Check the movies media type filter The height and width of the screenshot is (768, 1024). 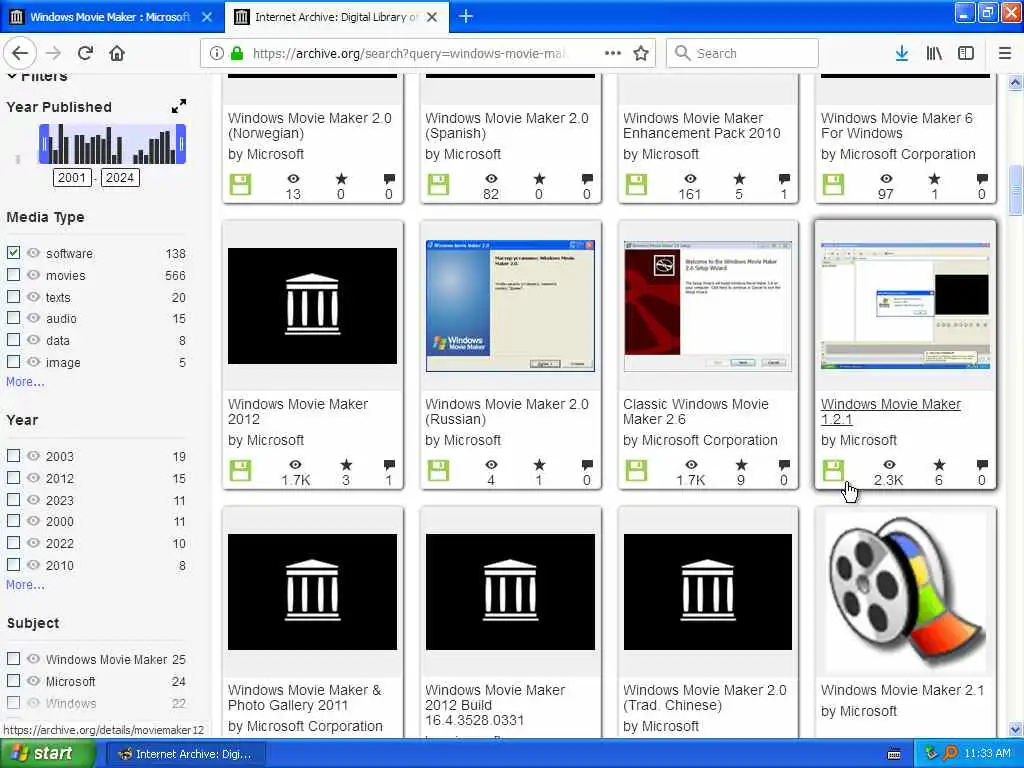(x=13, y=274)
